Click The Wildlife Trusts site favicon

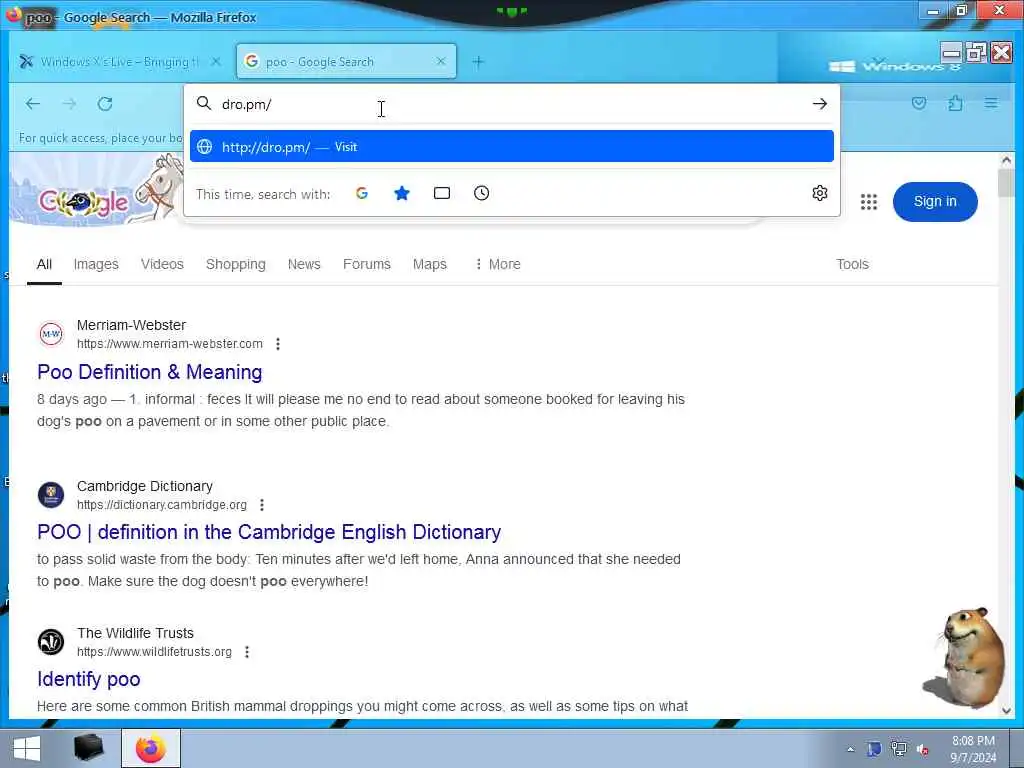tap(51, 642)
